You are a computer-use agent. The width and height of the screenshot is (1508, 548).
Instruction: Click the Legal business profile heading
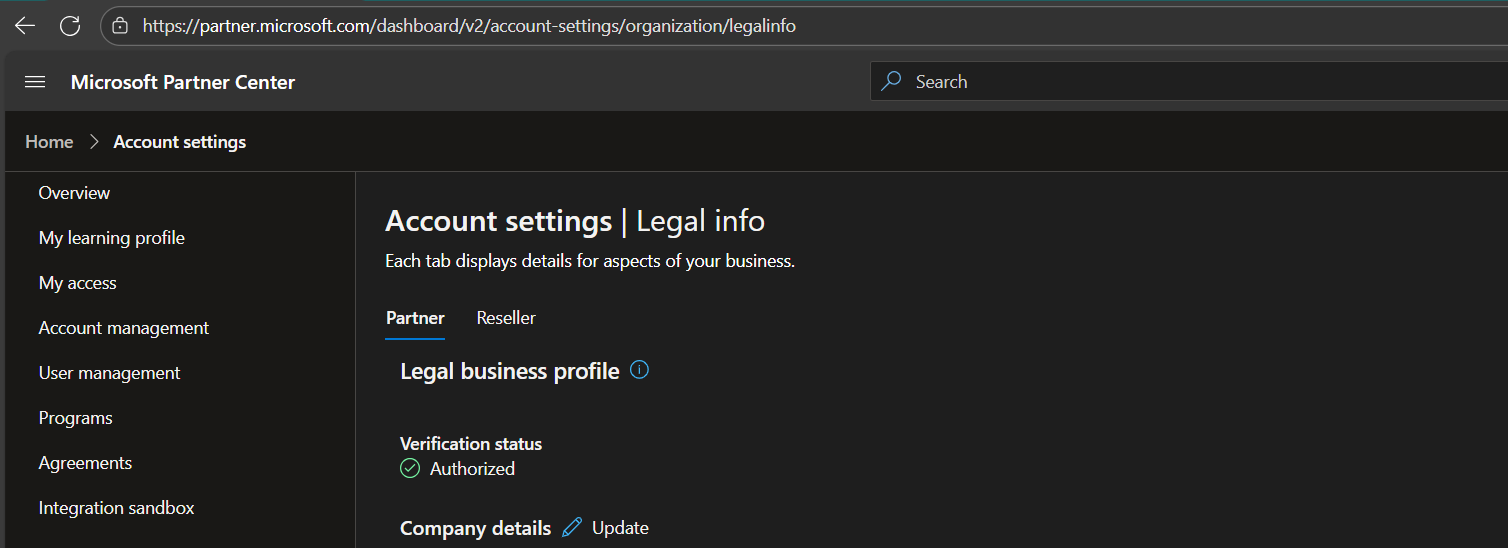point(510,371)
